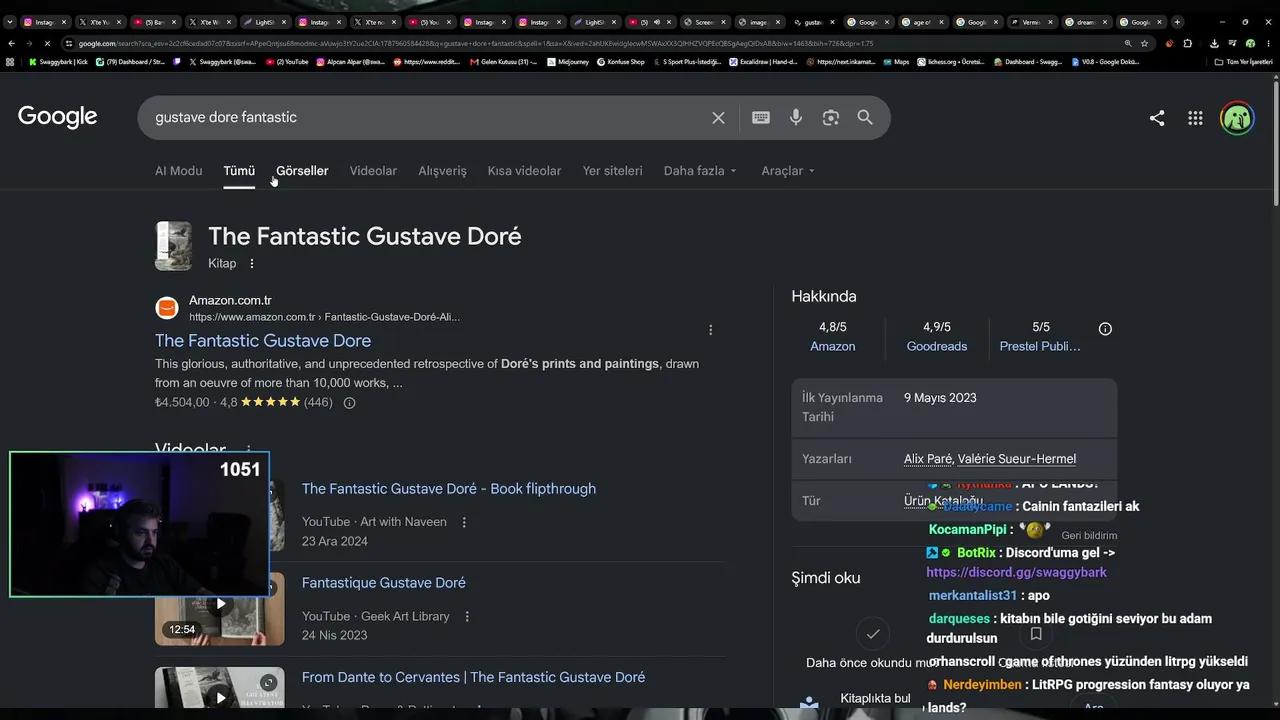Focus the browser address bar URL

tap(590, 44)
